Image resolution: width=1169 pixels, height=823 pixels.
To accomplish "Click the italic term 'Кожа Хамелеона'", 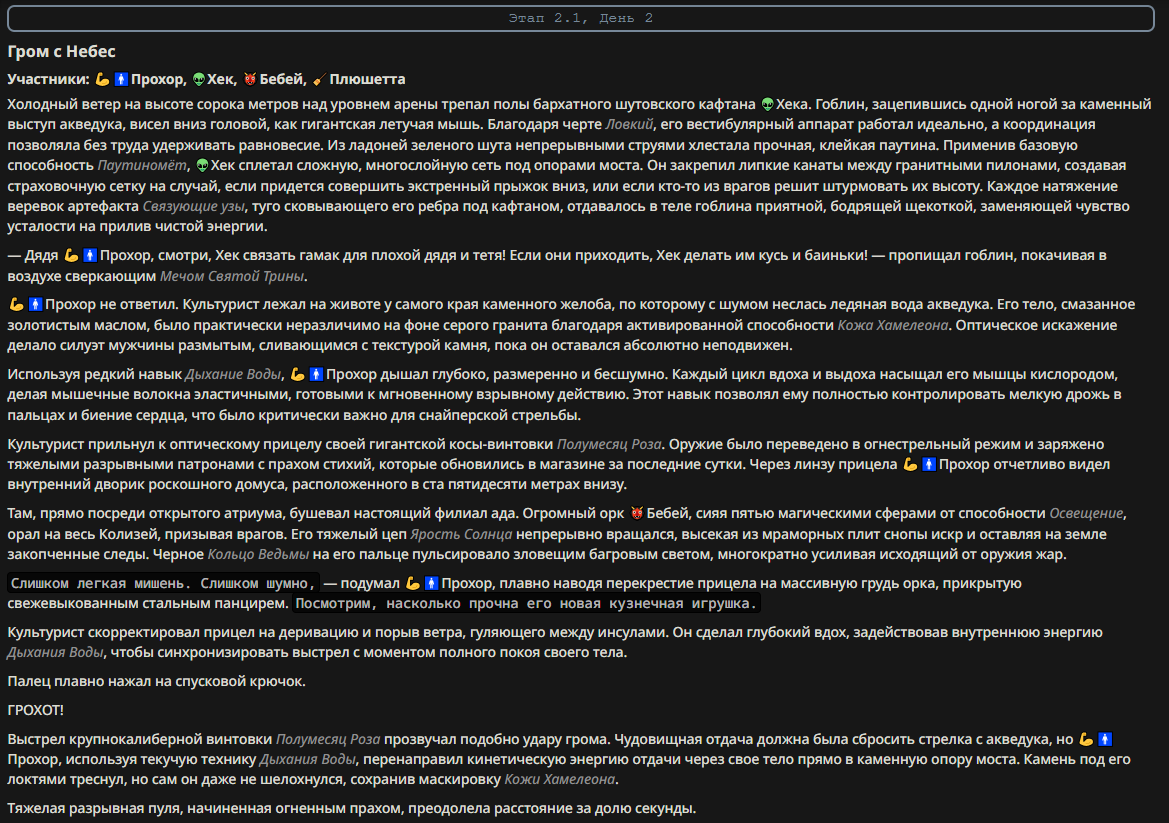I will [x=893, y=325].
